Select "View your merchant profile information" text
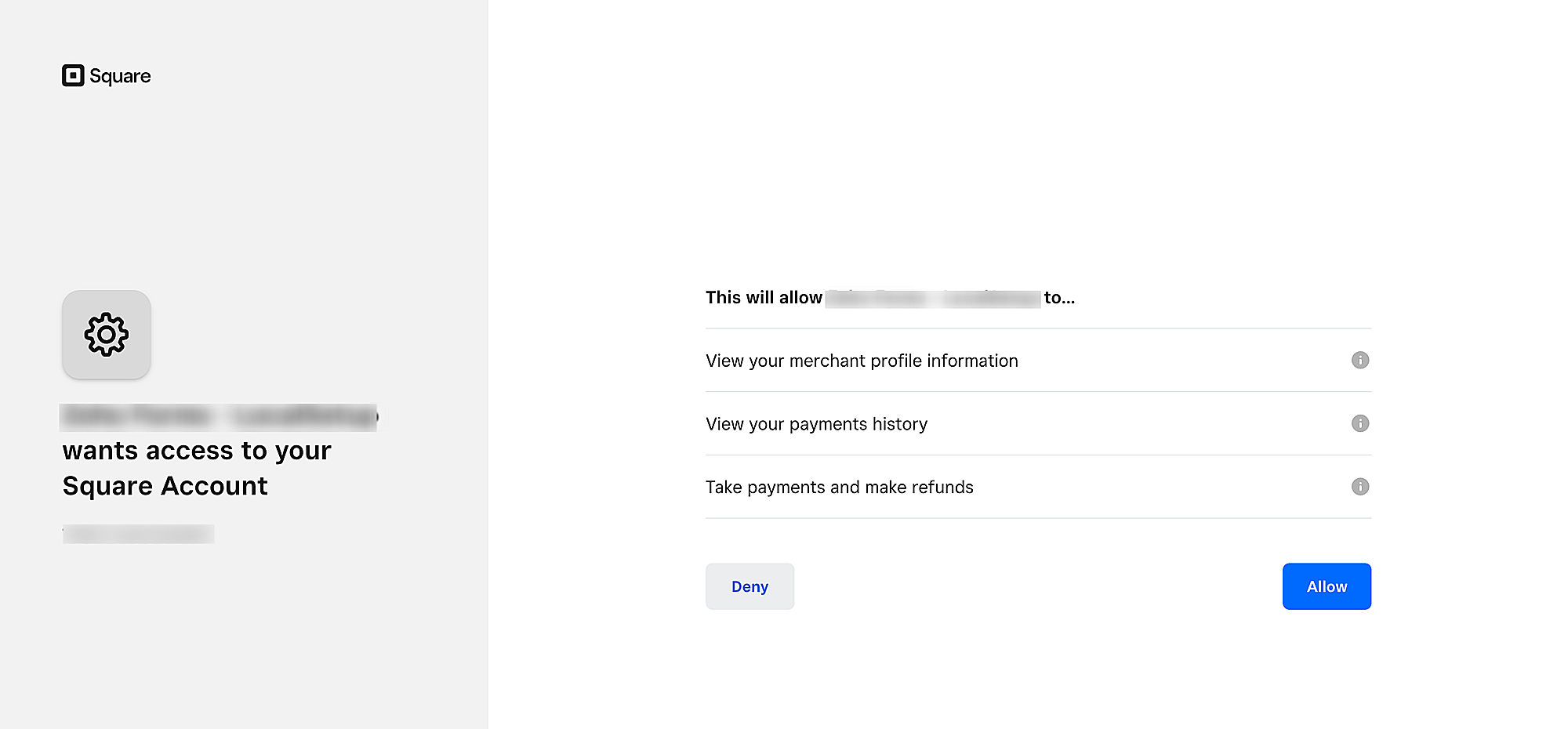The image size is (1568, 729). point(862,361)
